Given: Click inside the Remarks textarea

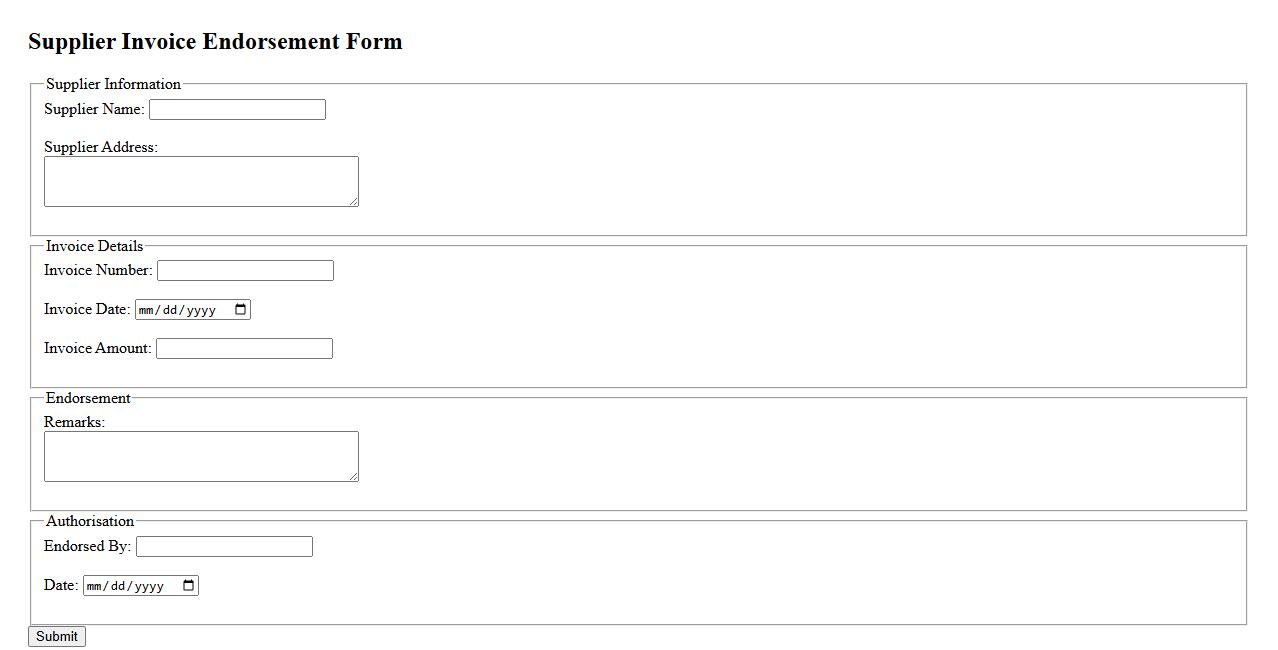Looking at the screenshot, I should (x=200, y=456).
